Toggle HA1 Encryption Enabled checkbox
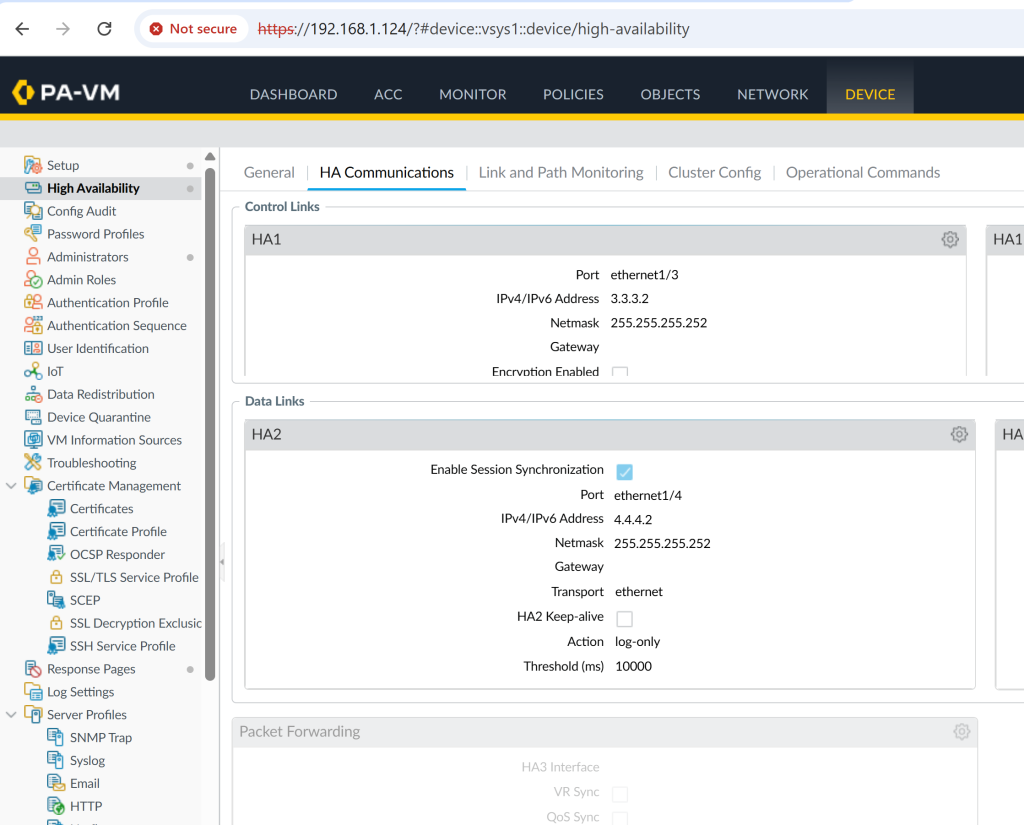 (620, 372)
